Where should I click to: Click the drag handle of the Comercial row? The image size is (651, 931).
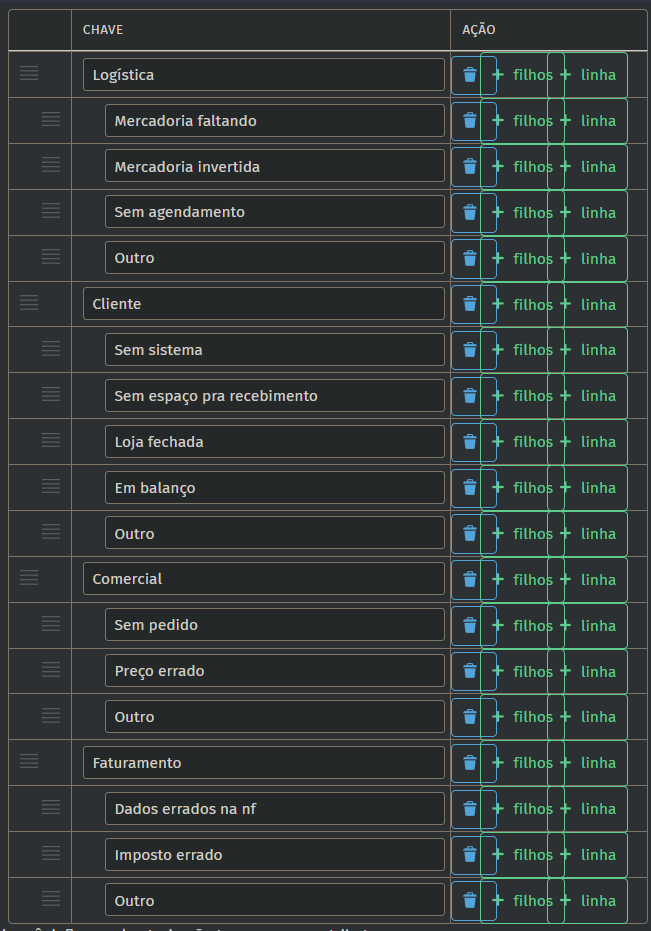pyautogui.click(x=29, y=577)
